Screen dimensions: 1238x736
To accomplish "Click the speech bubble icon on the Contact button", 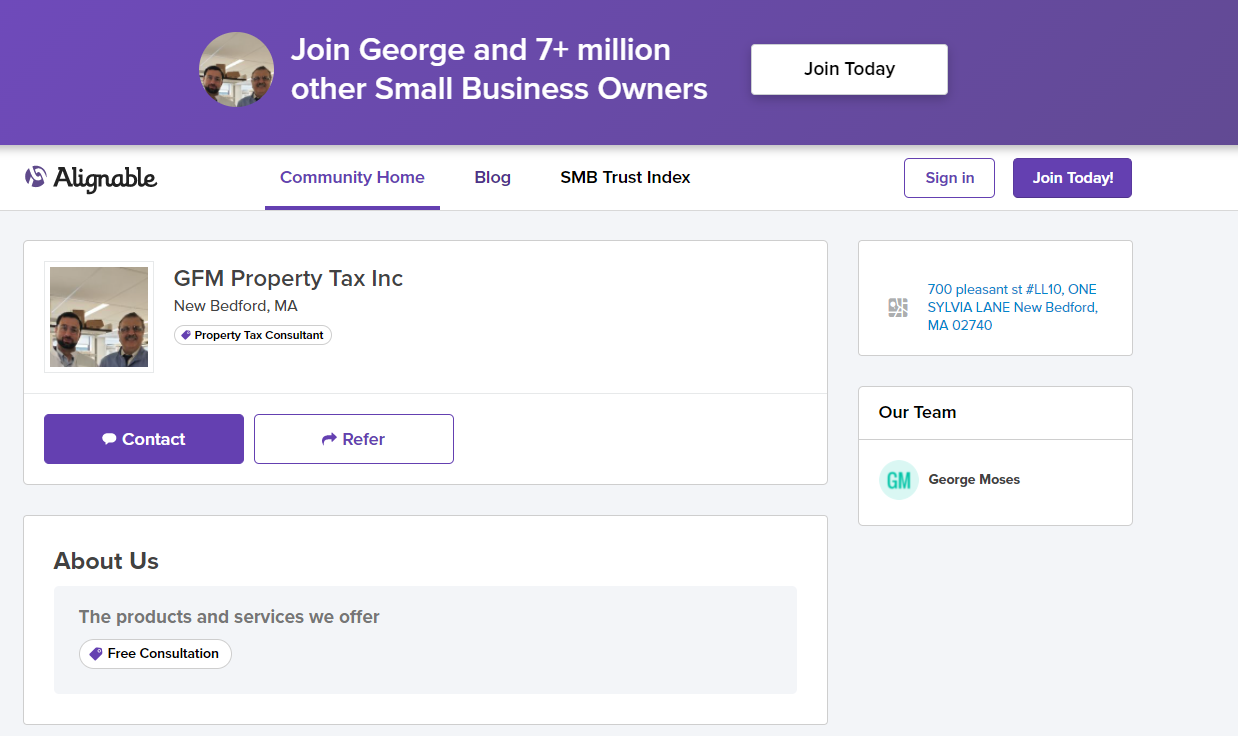I will (x=109, y=439).
